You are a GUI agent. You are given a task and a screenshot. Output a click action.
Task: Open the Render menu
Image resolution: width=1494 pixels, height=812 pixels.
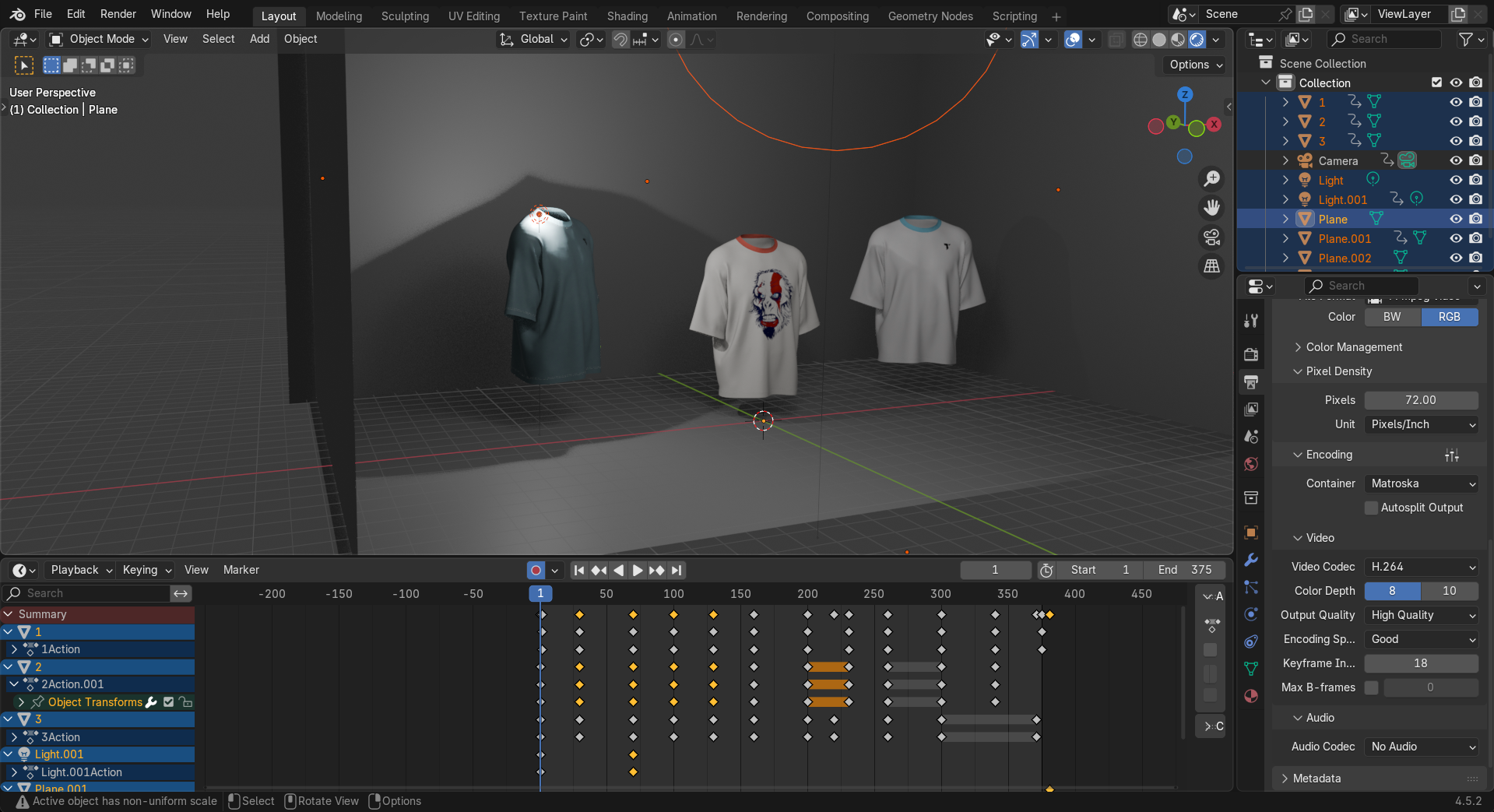click(118, 14)
